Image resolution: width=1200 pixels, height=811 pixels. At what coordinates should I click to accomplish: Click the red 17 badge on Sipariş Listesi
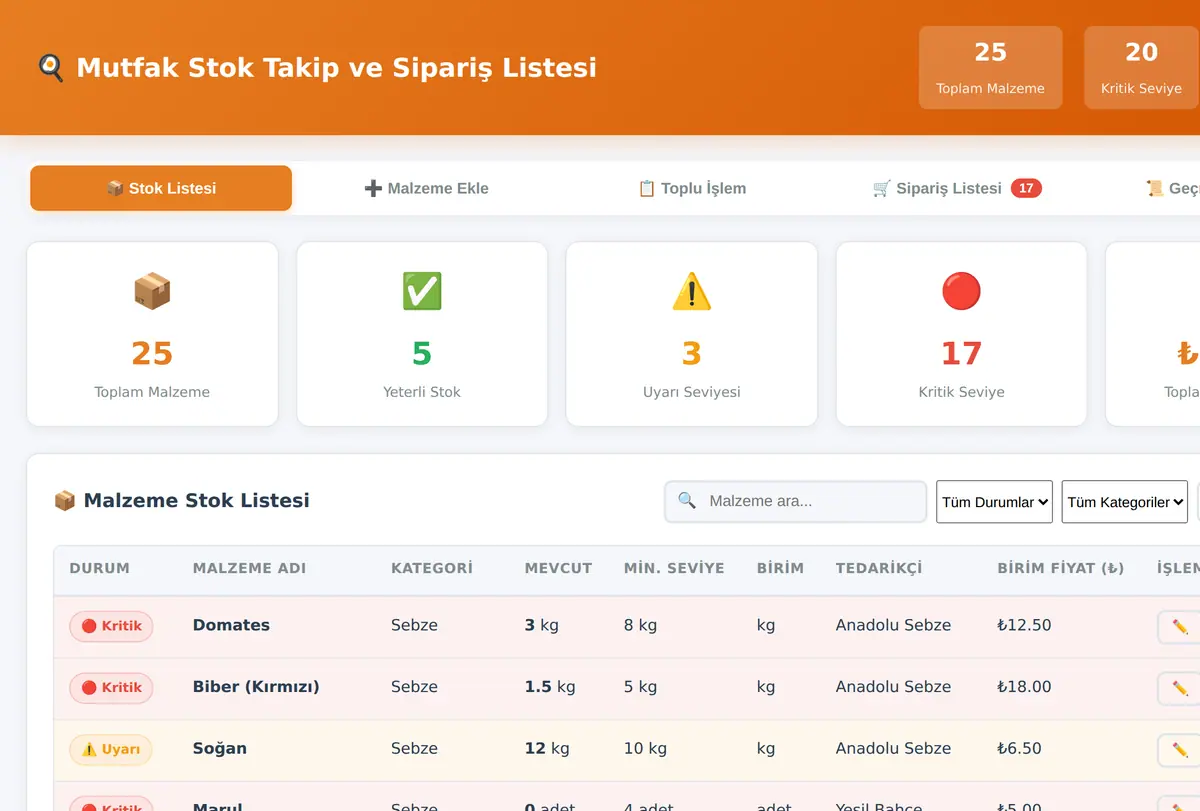pos(1026,188)
